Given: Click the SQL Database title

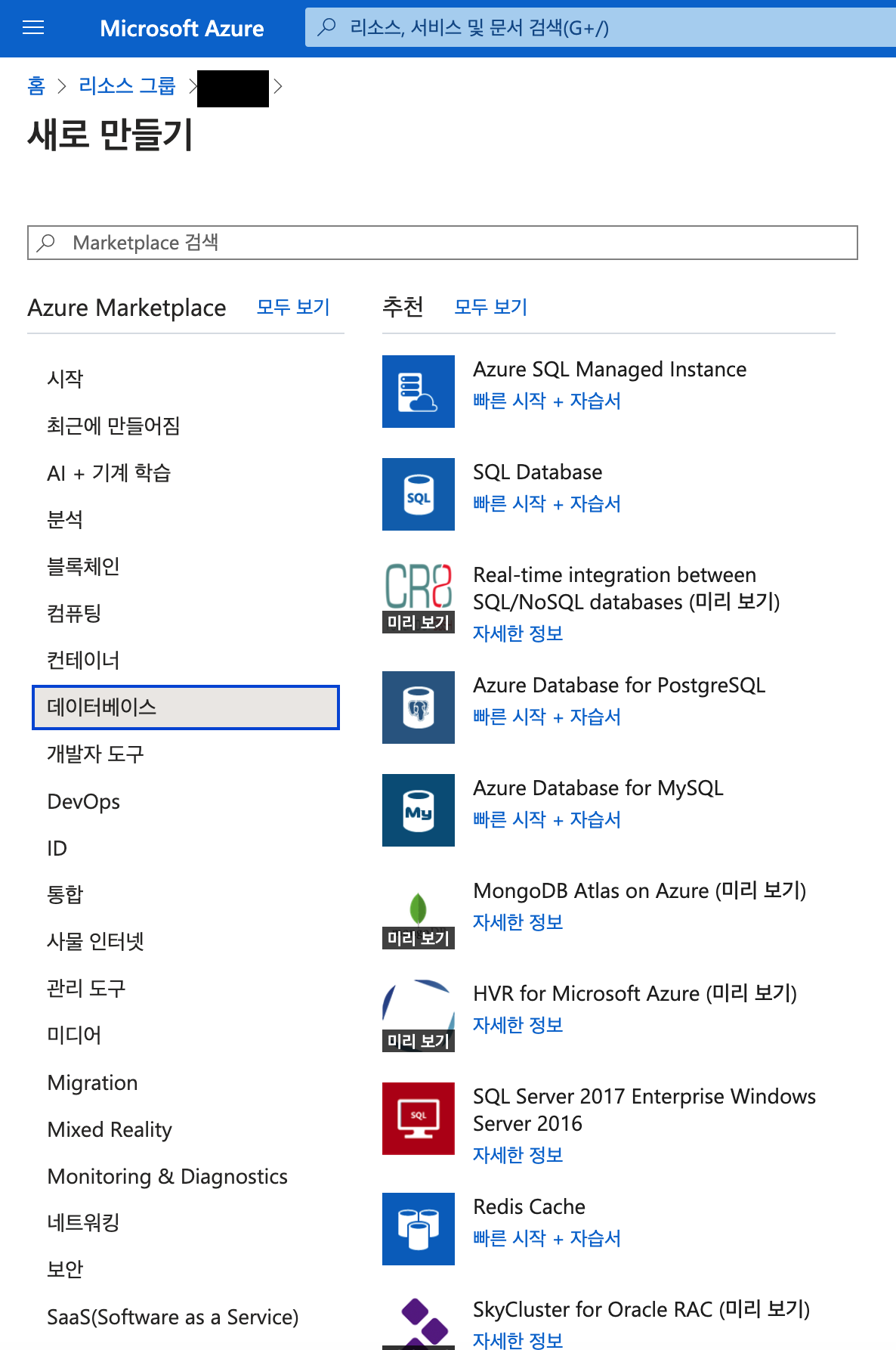Looking at the screenshot, I should [x=538, y=472].
